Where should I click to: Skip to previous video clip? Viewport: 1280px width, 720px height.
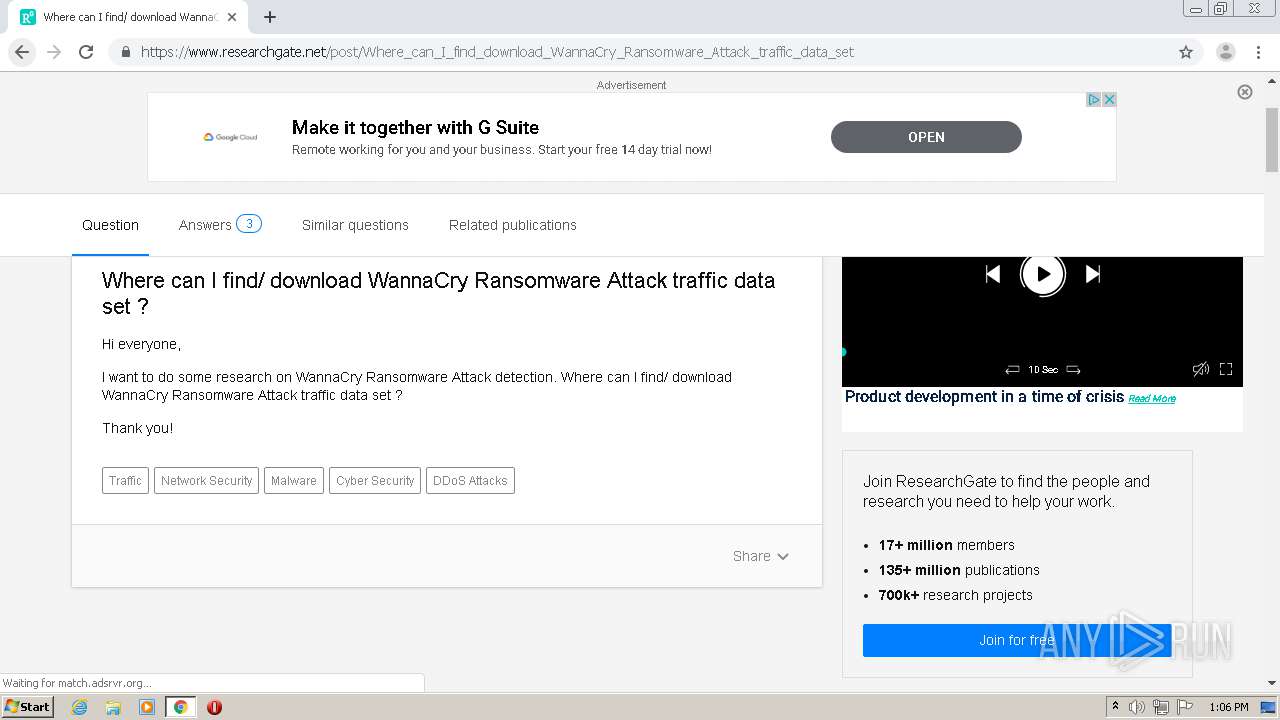tap(993, 274)
